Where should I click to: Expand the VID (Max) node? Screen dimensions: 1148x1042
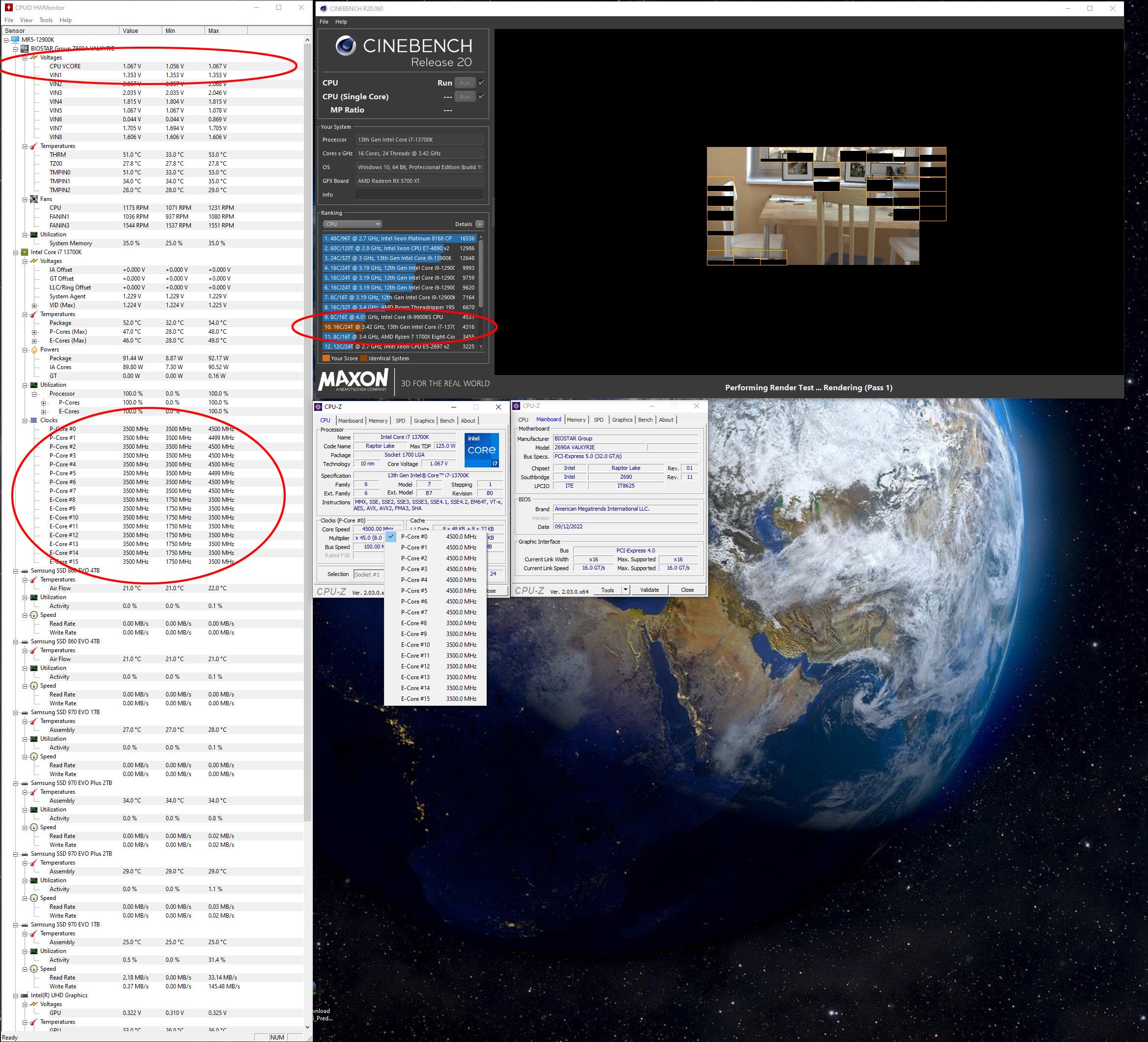34,305
